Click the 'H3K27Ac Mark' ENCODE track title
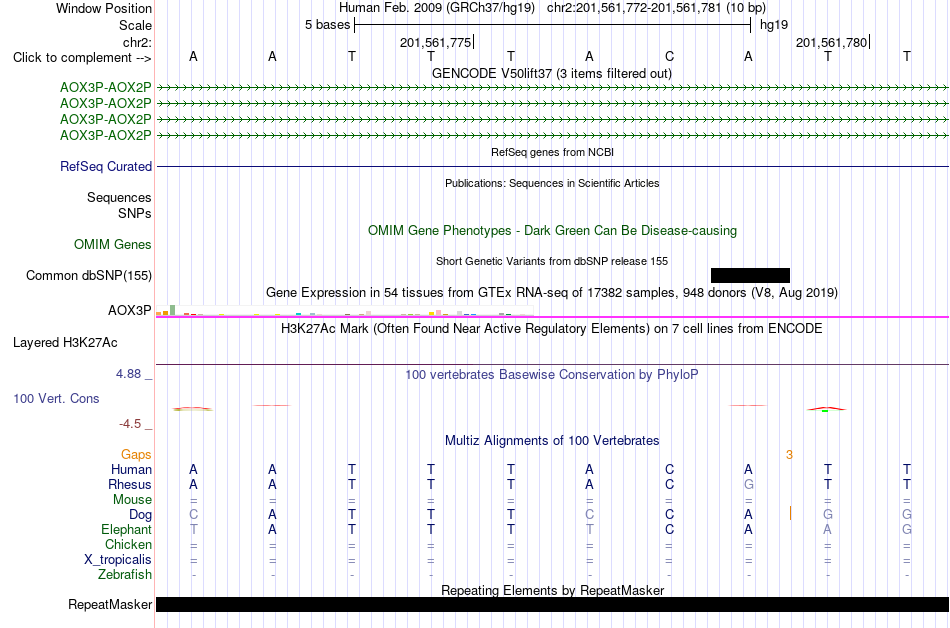 (551, 329)
